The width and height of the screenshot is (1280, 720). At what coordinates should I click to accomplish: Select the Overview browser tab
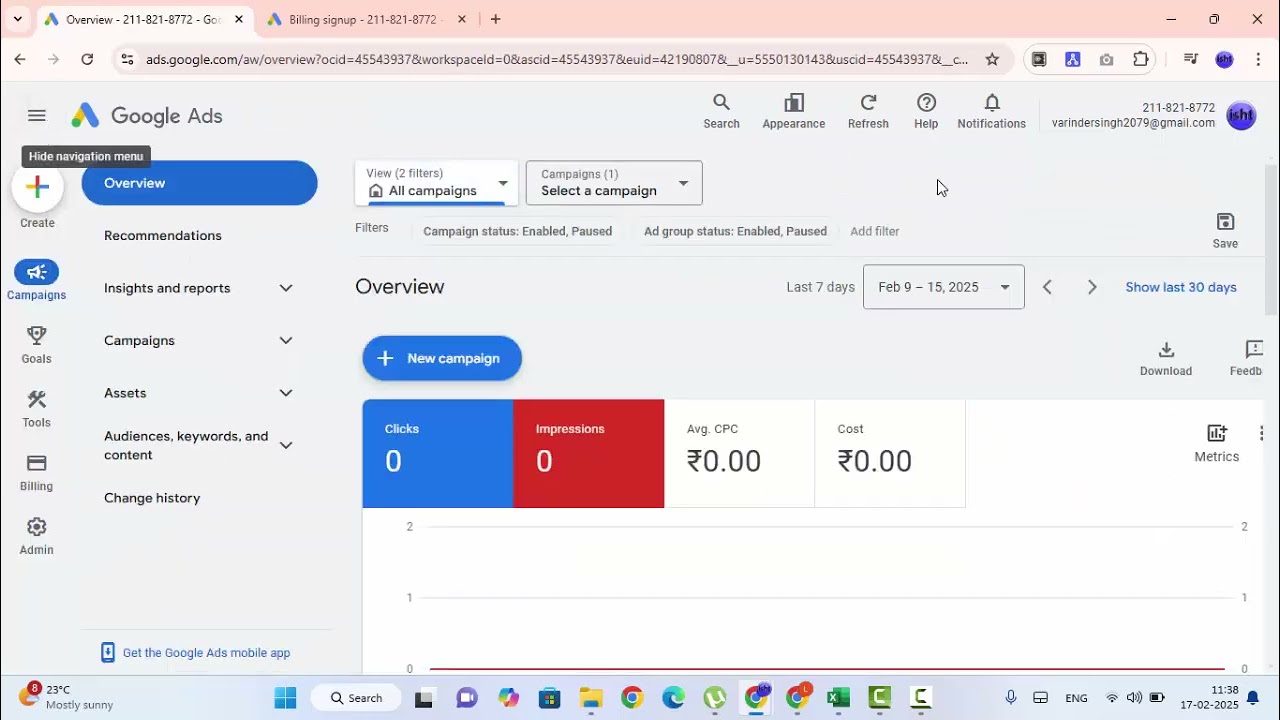142,19
